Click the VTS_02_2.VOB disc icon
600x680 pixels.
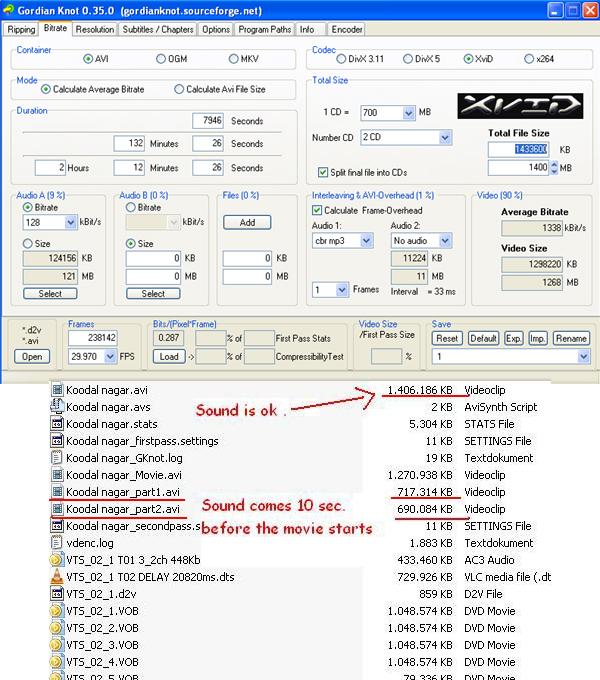coord(56,628)
